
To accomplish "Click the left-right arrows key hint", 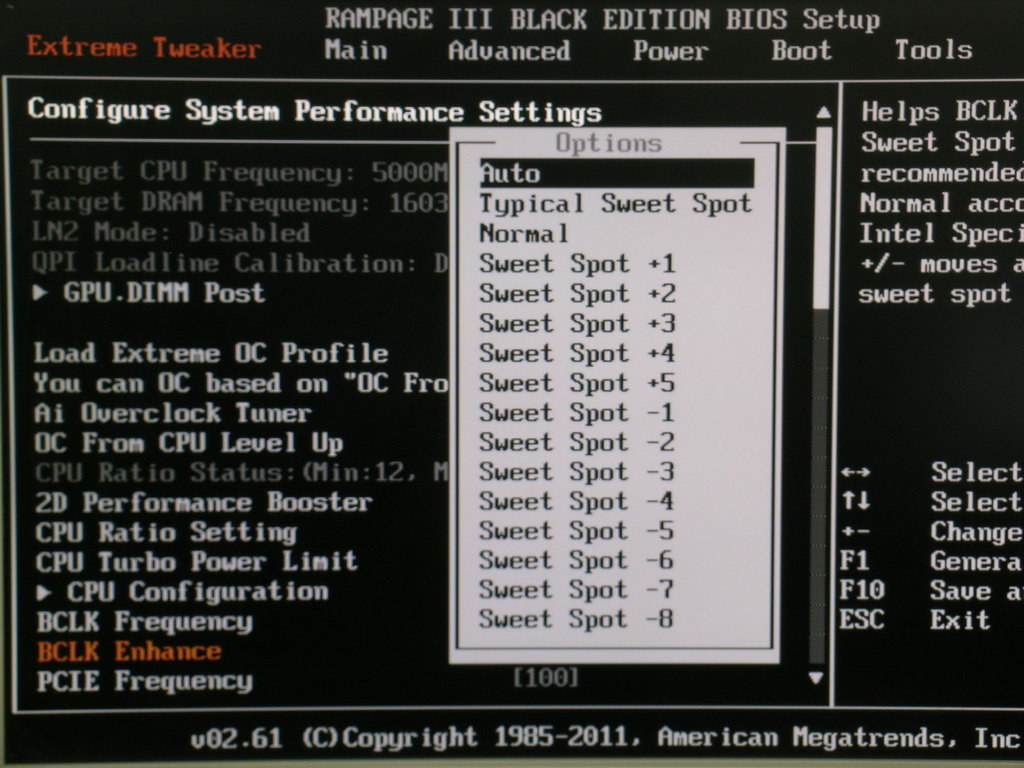I will (x=856, y=472).
